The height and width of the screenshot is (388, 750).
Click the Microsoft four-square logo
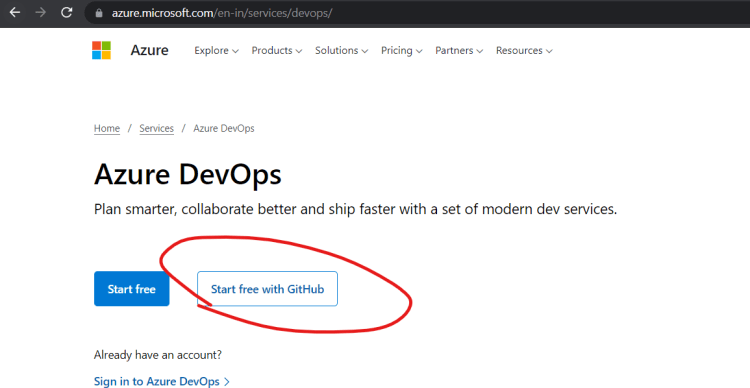[101, 50]
